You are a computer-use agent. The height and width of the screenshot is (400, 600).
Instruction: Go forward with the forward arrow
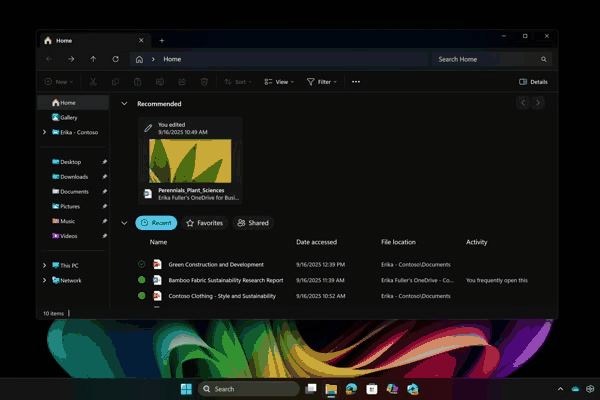coord(71,59)
